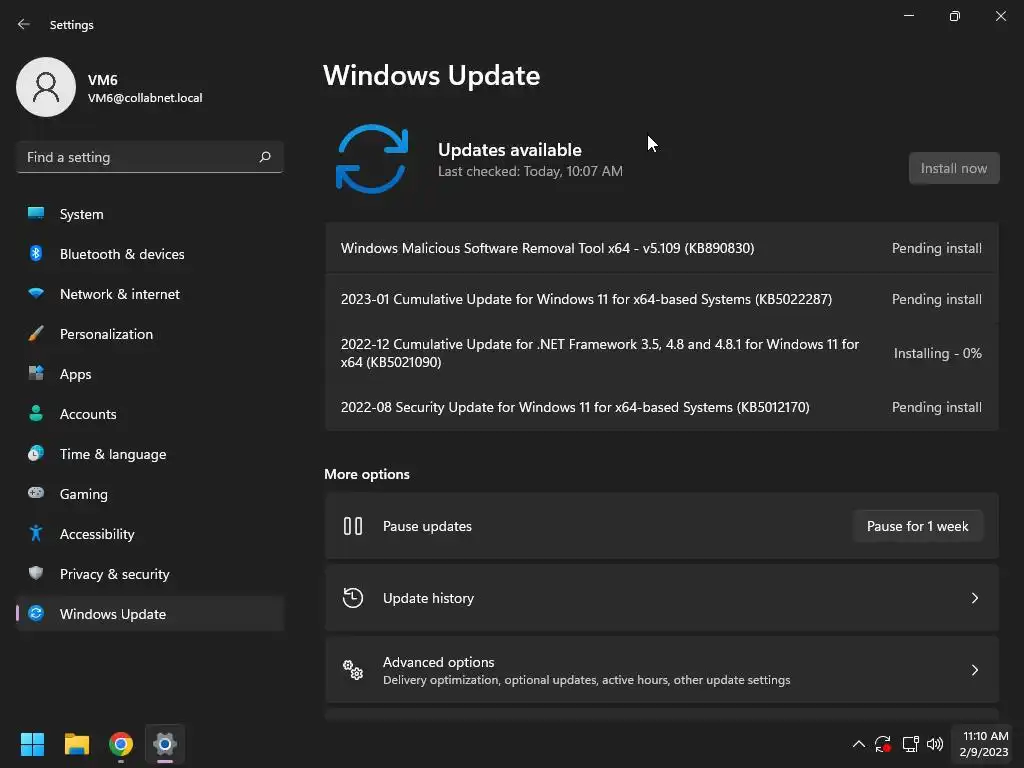The width and height of the screenshot is (1024, 768).
Task: Launch Google Chrome from the taskbar
Action: [121, 744]
